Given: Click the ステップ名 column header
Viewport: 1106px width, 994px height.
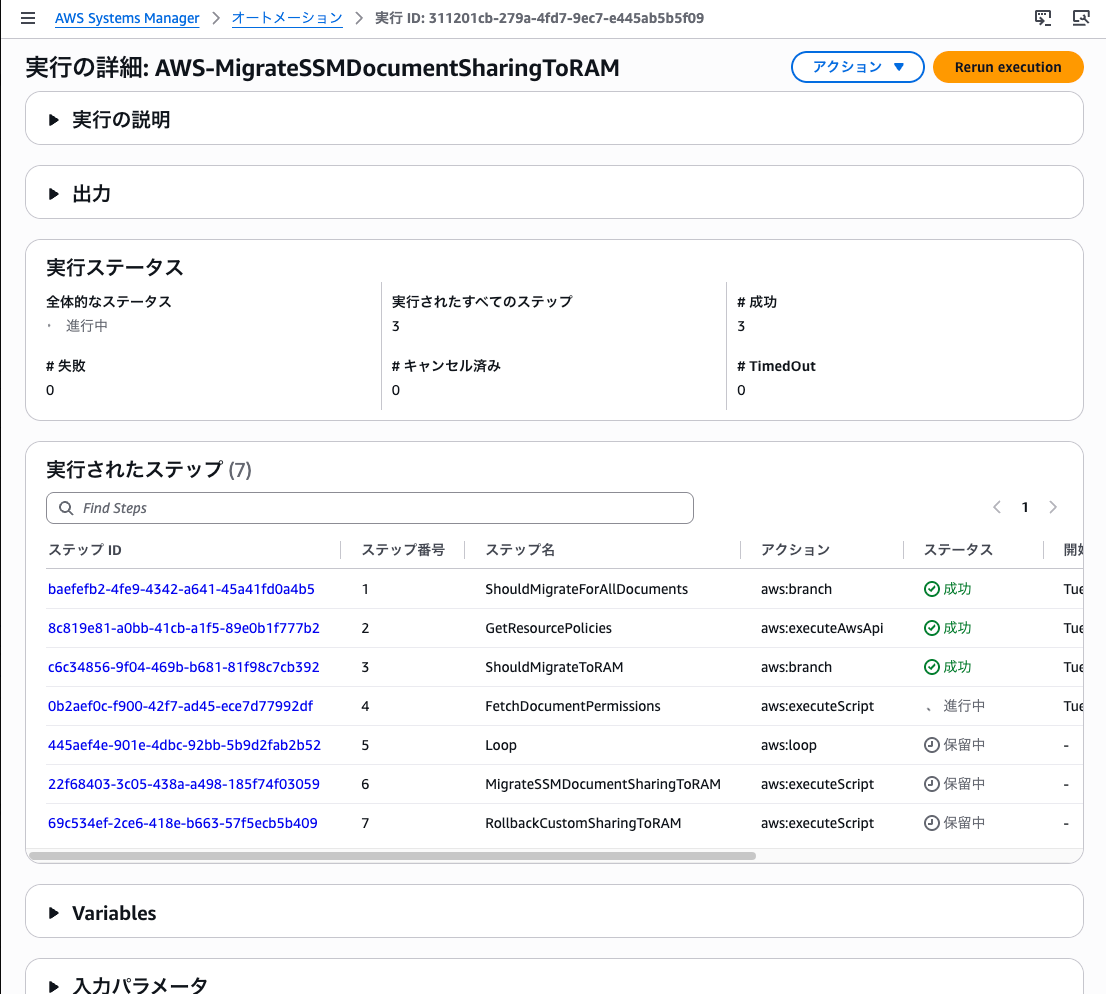Looking at the screenshot, I should click(520, 550).
